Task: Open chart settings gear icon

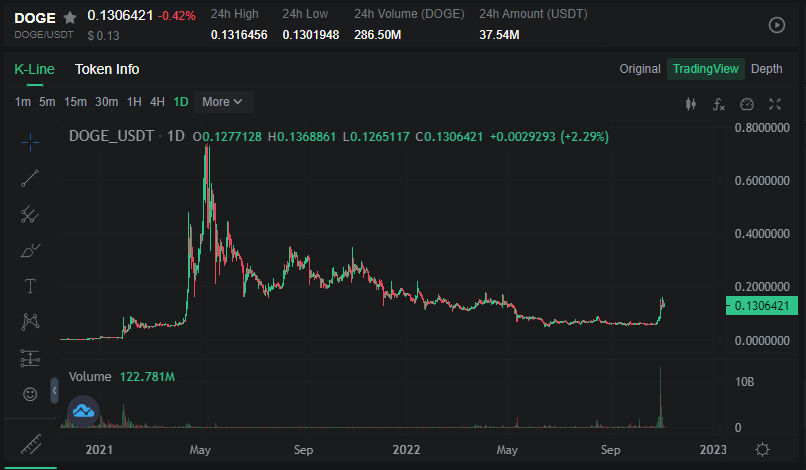Action: point(762,449)
